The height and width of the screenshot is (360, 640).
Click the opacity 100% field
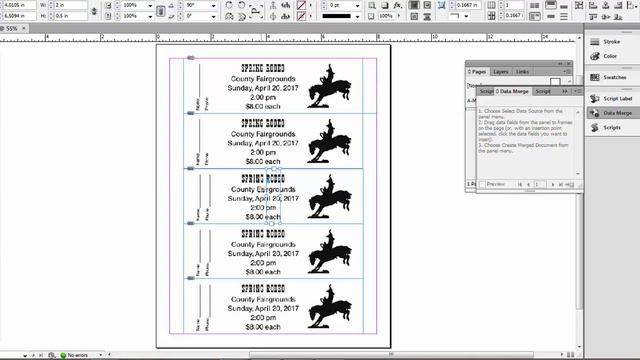coord(386,16)
